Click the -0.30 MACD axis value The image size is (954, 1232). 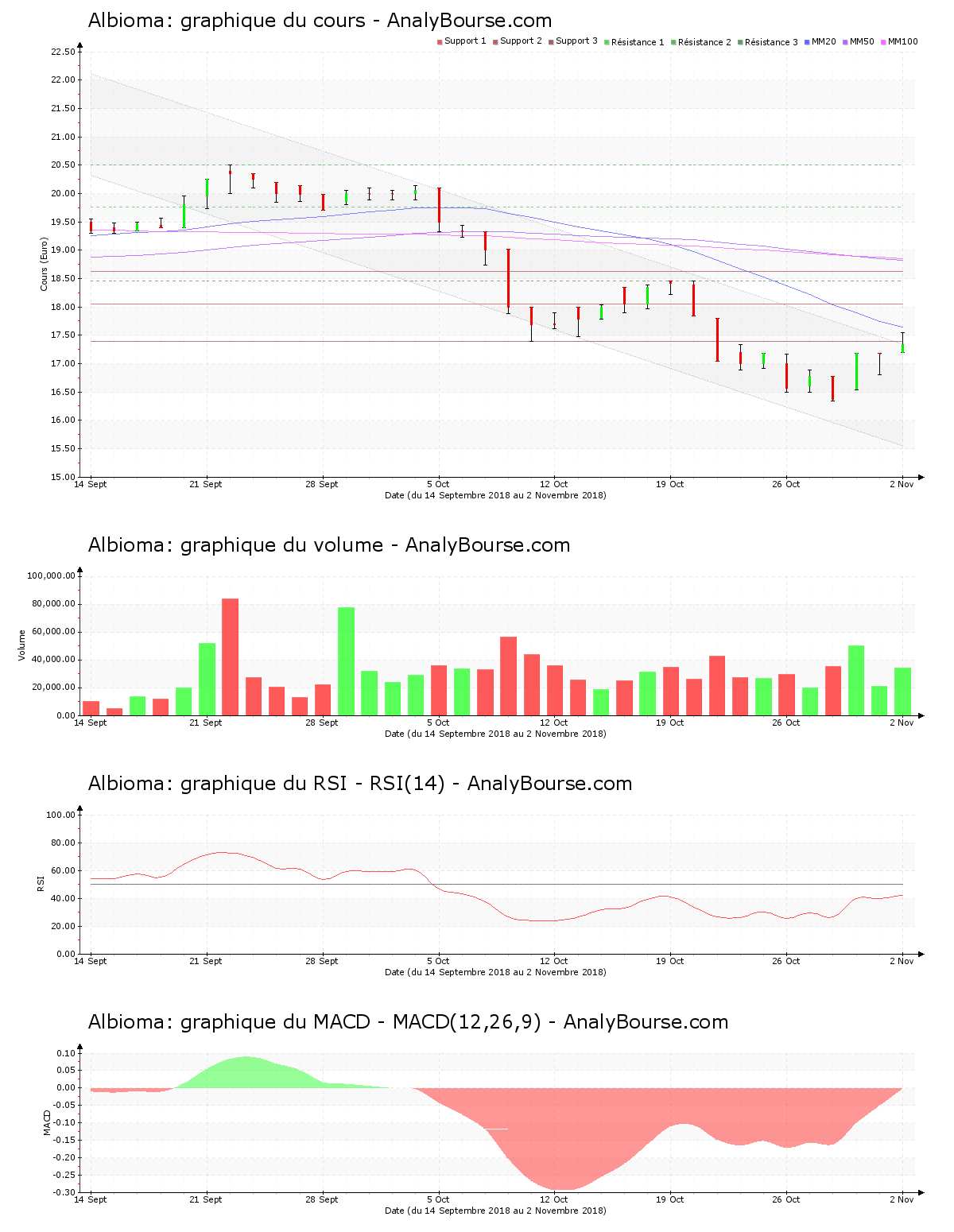(64, 1192)
